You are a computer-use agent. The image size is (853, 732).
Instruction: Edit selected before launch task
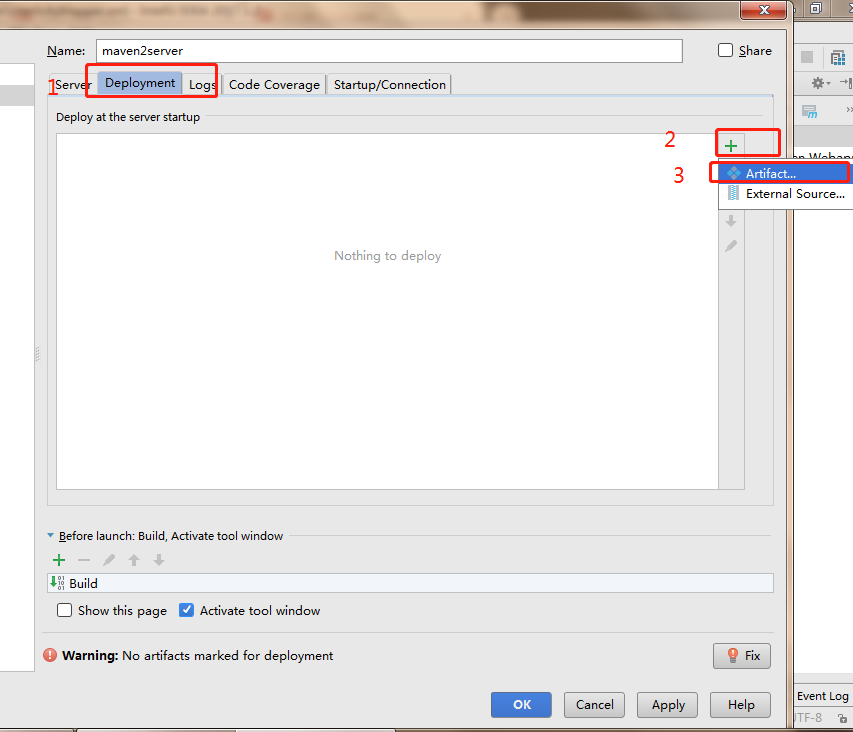[109, 560]
